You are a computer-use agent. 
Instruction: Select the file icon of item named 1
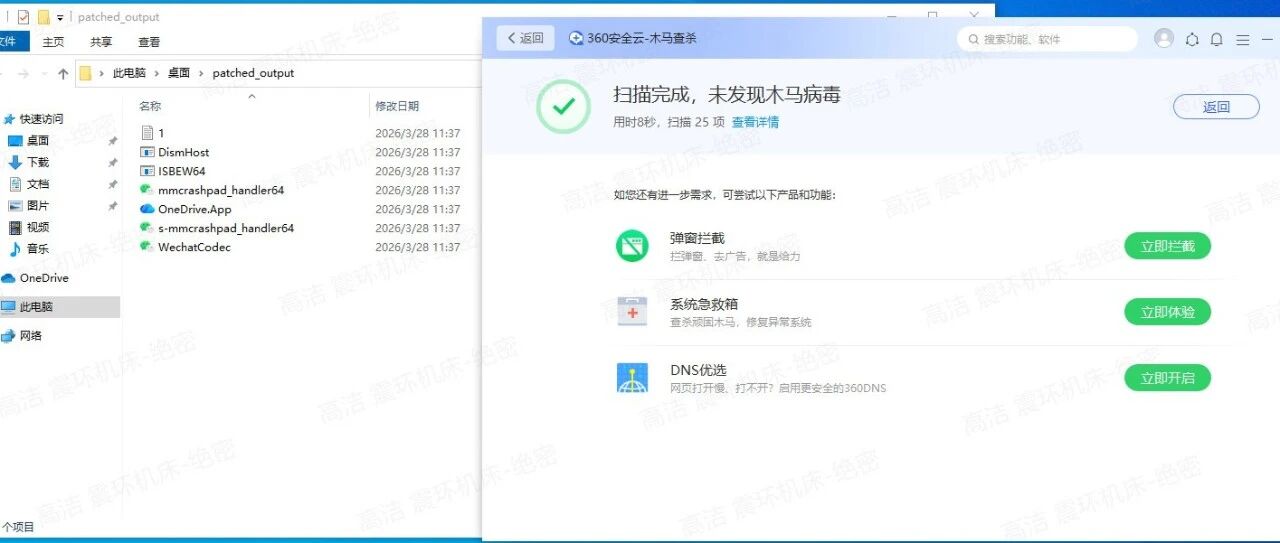coord(147,133)
